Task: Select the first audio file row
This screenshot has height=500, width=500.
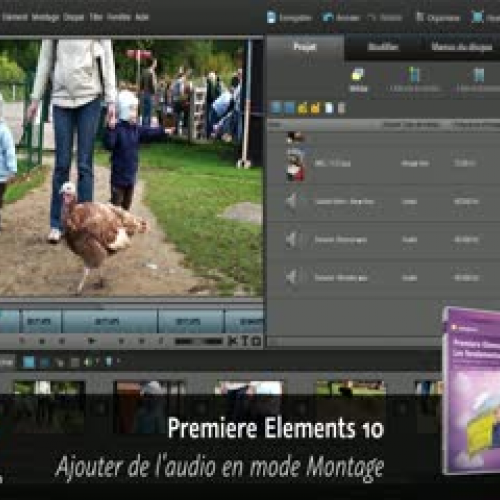Action: tap(383, 201)
